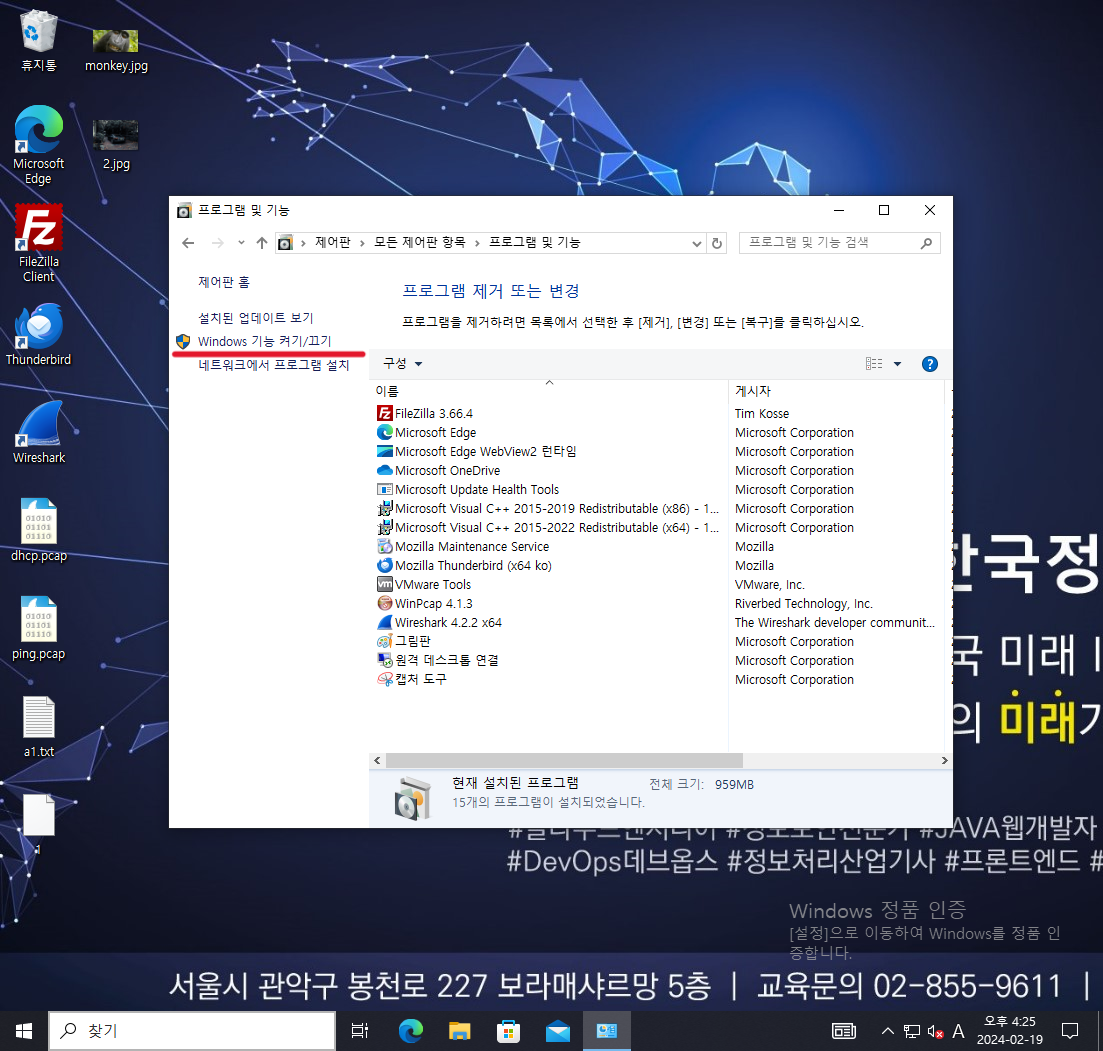
Task: Sort by 게시자 column header
Action: [x=837, y=391]
